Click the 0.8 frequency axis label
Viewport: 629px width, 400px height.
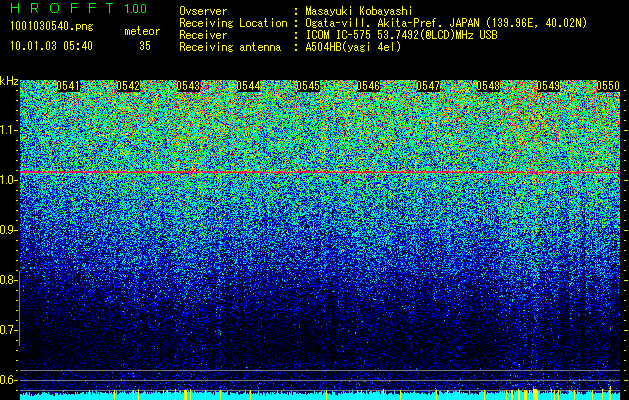tap(8, 280)
